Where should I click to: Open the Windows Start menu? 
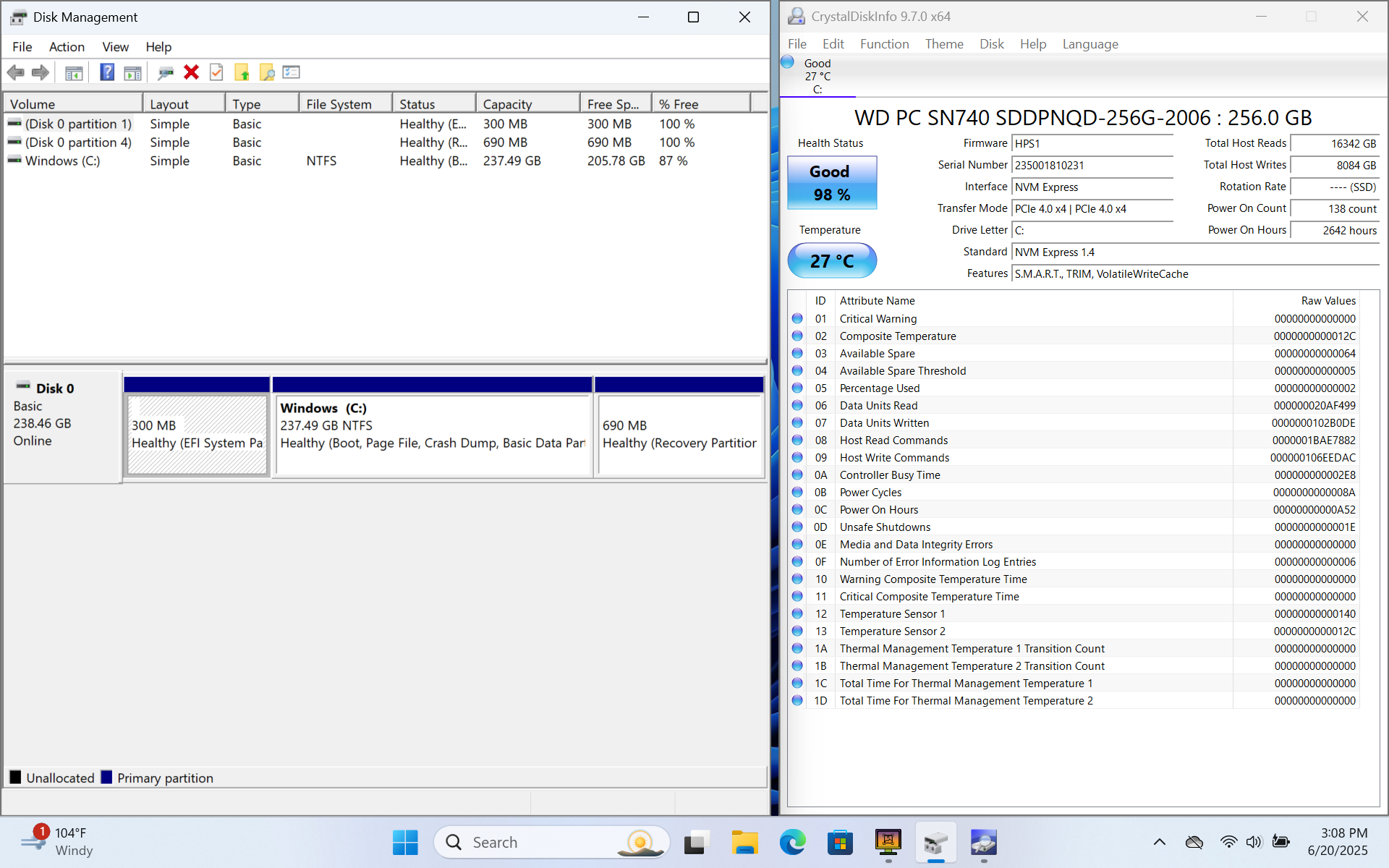pyautogui.click(x=405, y=842)
